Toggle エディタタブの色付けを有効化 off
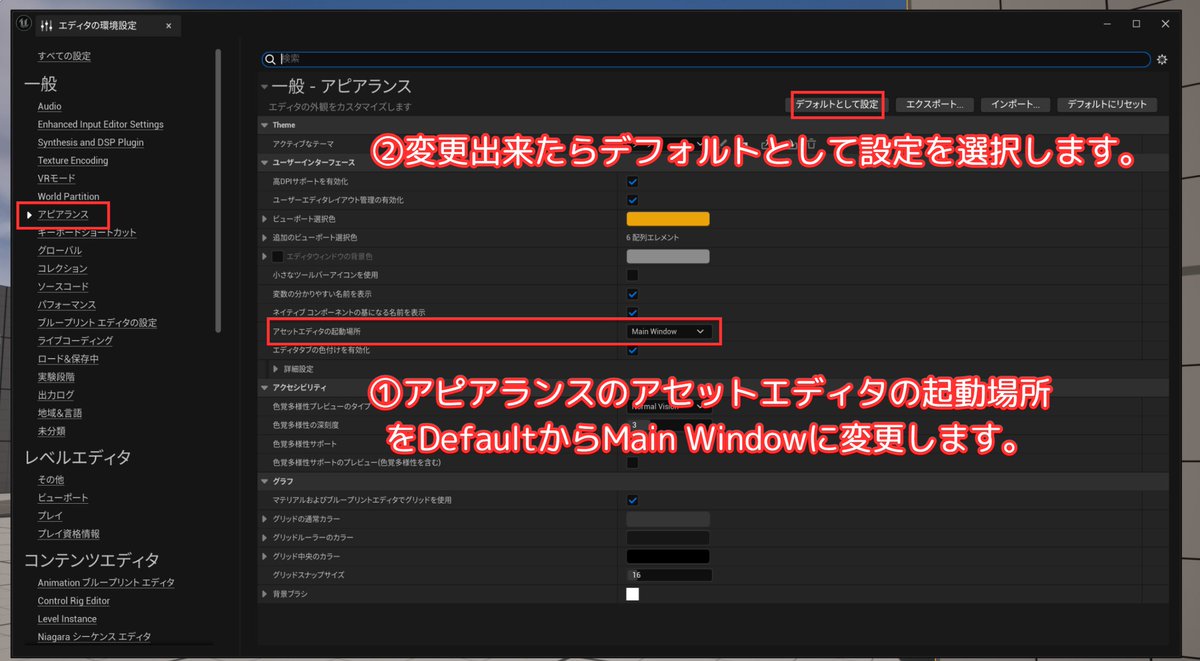The image size is (1200, 661). 633,350
